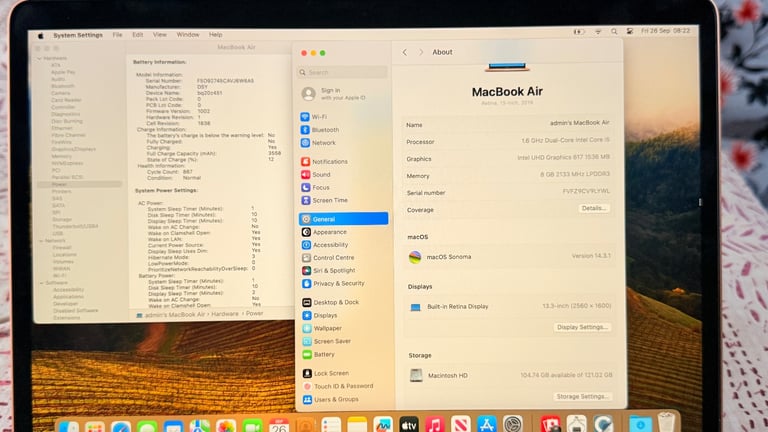This screenshot has width=768, height=432.
Task: Open Edit menu
Action: 138,35
